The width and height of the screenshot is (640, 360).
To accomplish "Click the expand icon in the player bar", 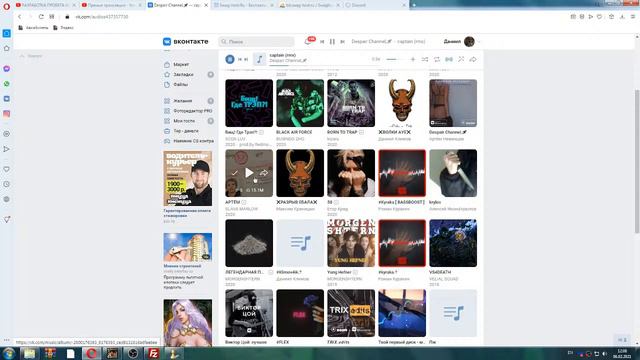I will tap(461, 59).
